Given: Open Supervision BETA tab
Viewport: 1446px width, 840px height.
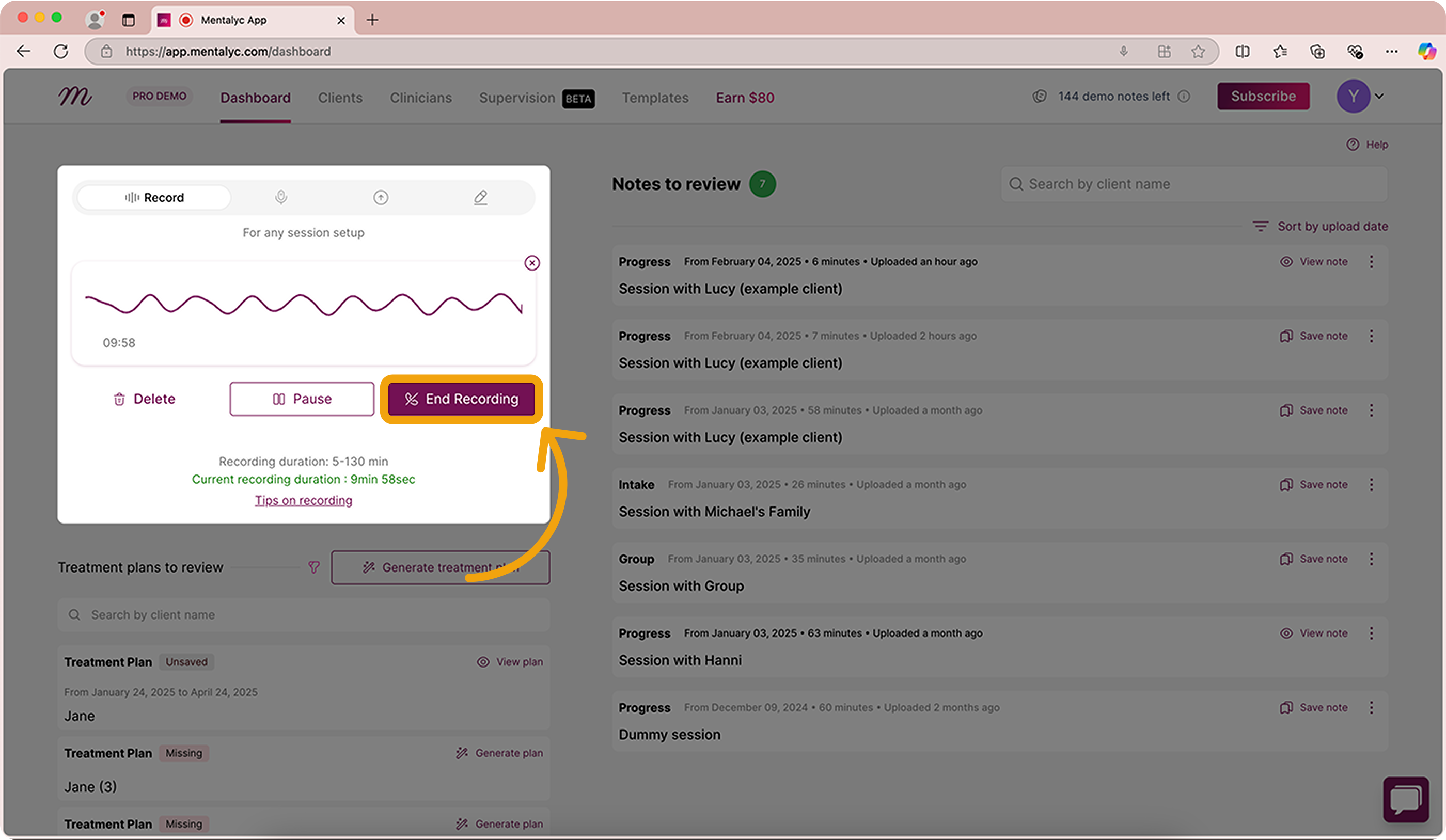Looking at the screenshot, I should 537,98.
